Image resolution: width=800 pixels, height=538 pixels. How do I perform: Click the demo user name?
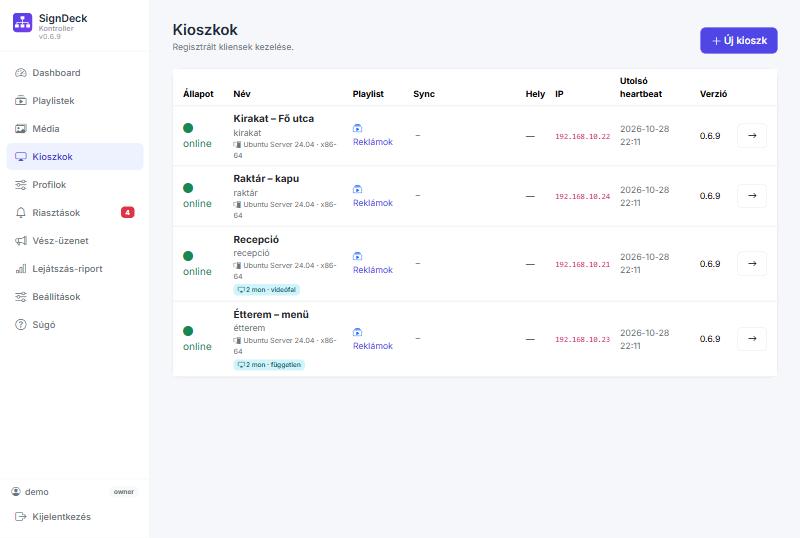[x=37, y=492]
